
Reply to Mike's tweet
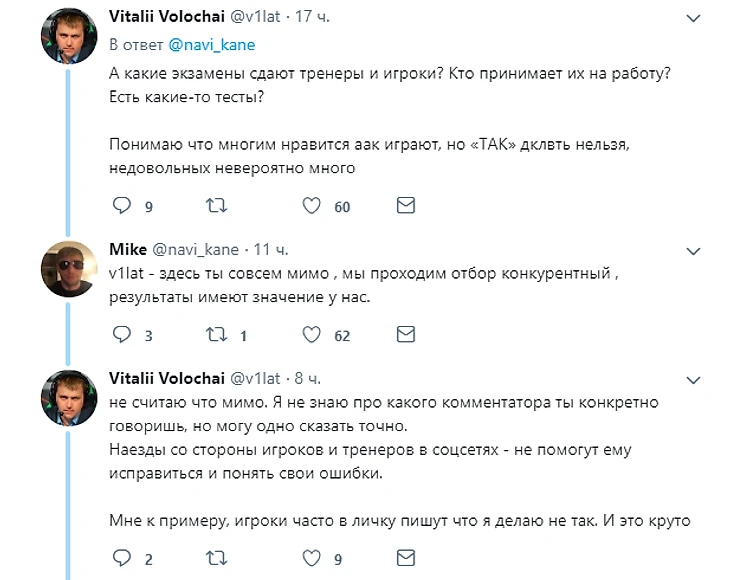[121, 335]
